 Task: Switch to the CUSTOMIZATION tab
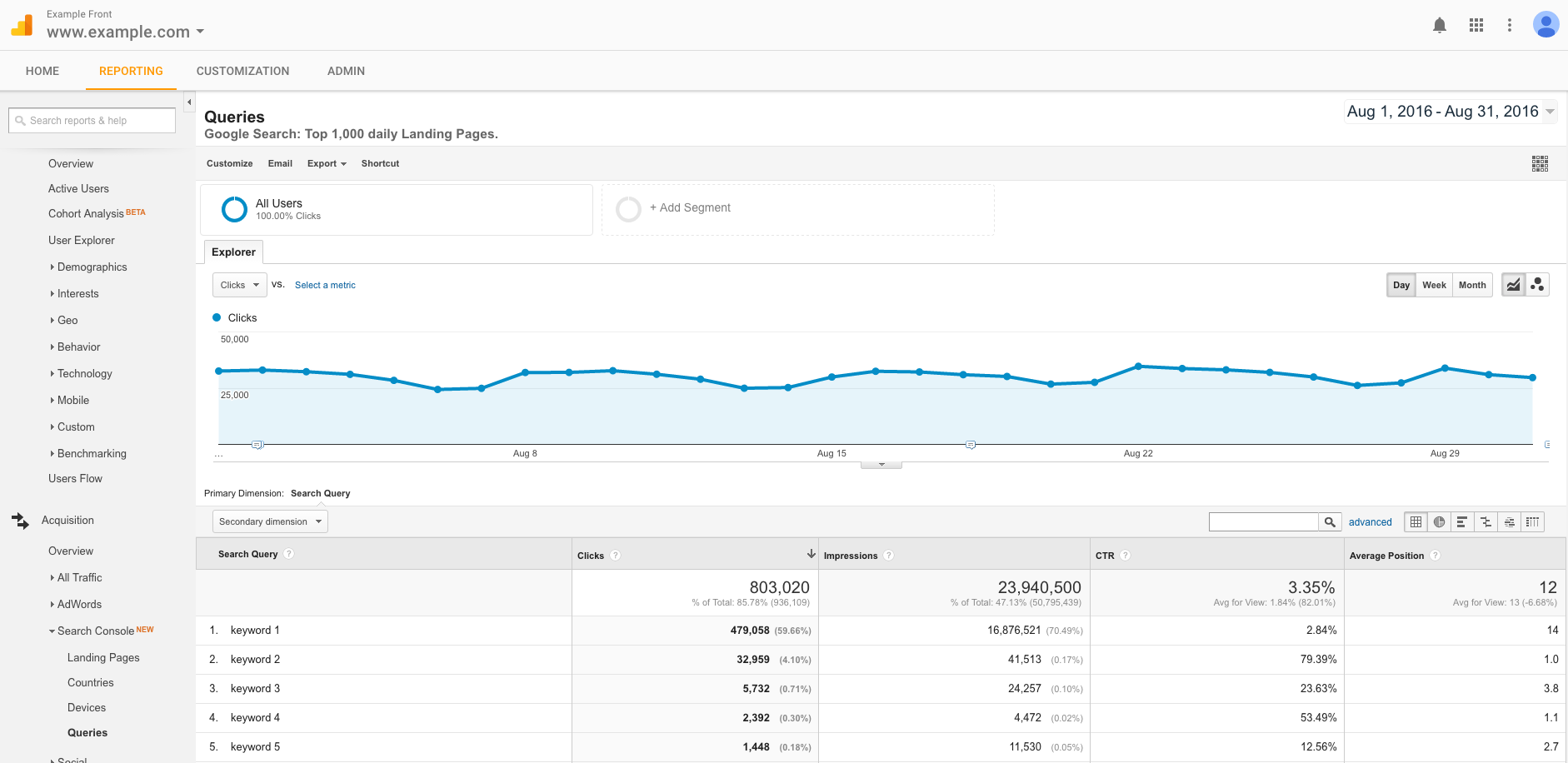[242, 71]
